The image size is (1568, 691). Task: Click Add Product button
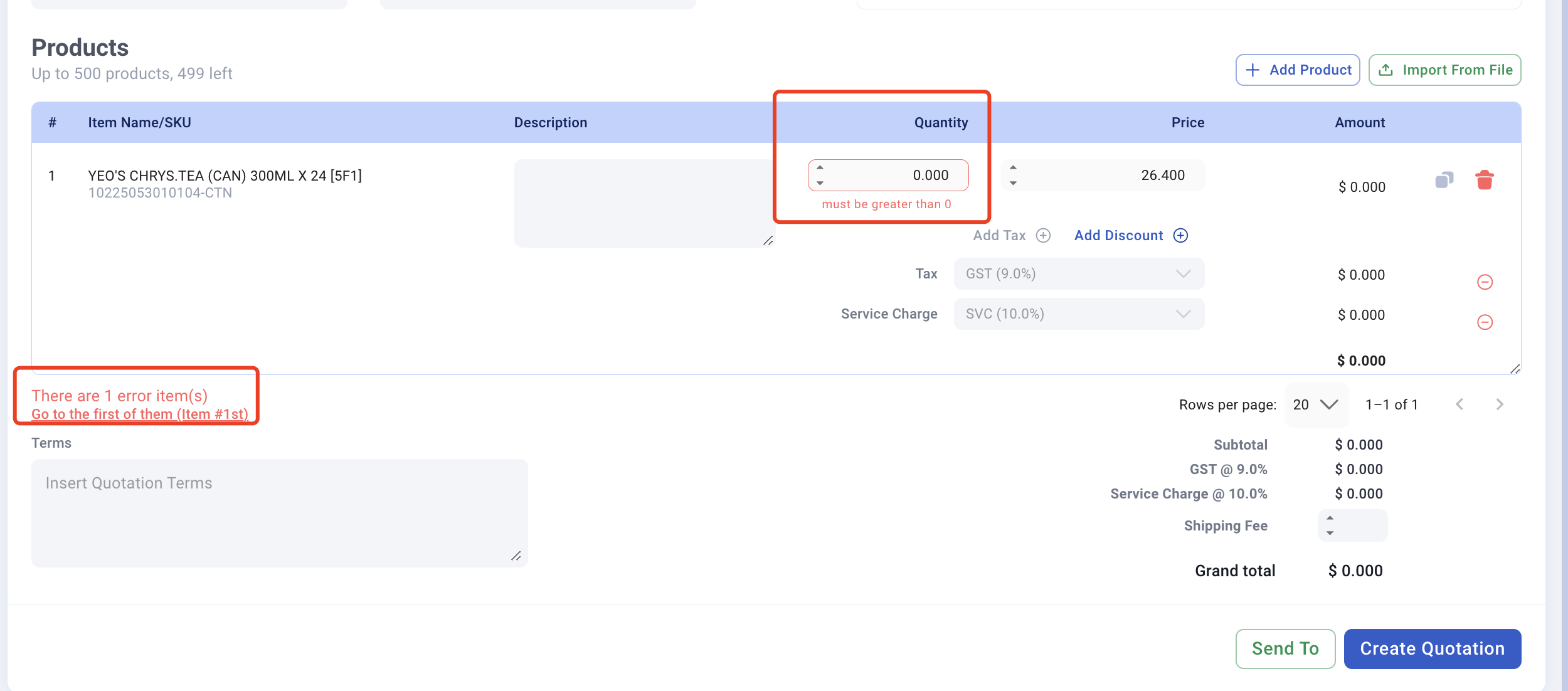(1297, 70)
